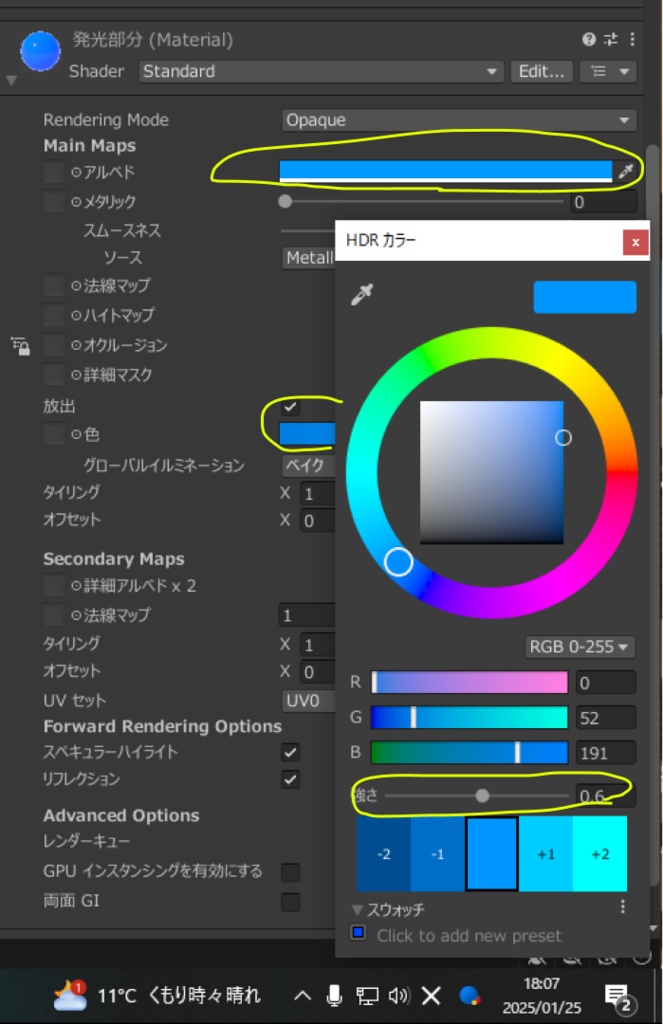
Task: Click the B value field showing 191
Action: (x=606, y=753)
